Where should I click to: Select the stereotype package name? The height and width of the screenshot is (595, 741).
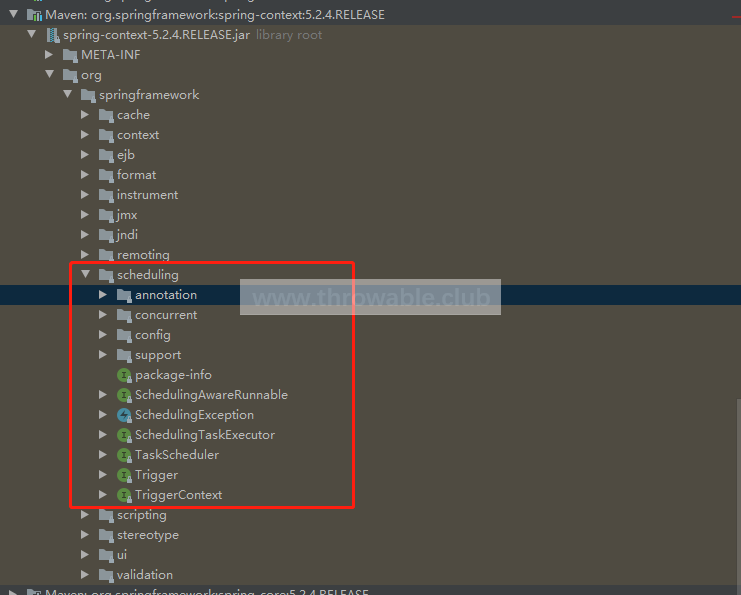tap(148, 535)
